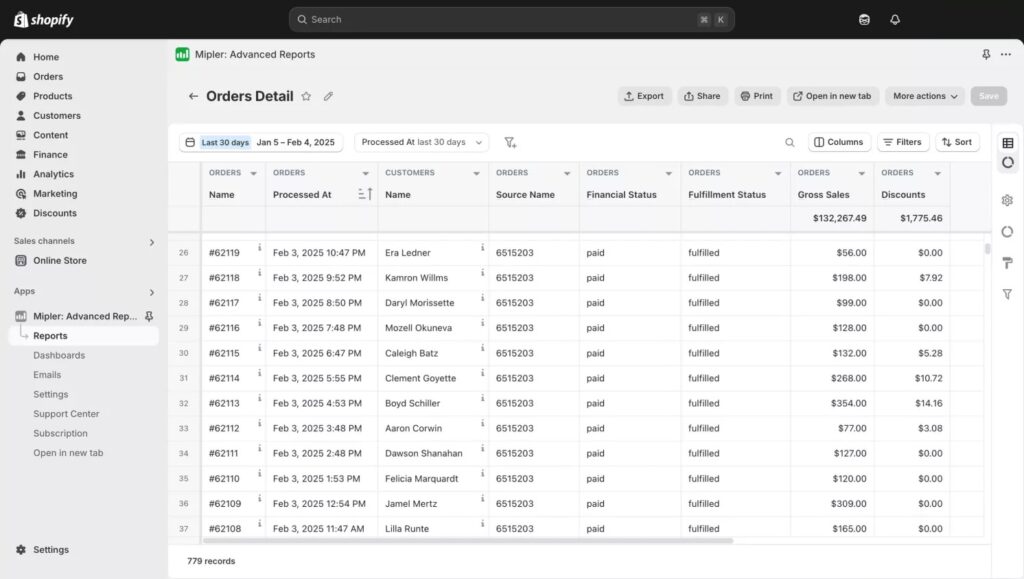The height and width of the screenshot is (579, 1024).
Task: Click the Open in new tab button
Action: coord(831,96)
